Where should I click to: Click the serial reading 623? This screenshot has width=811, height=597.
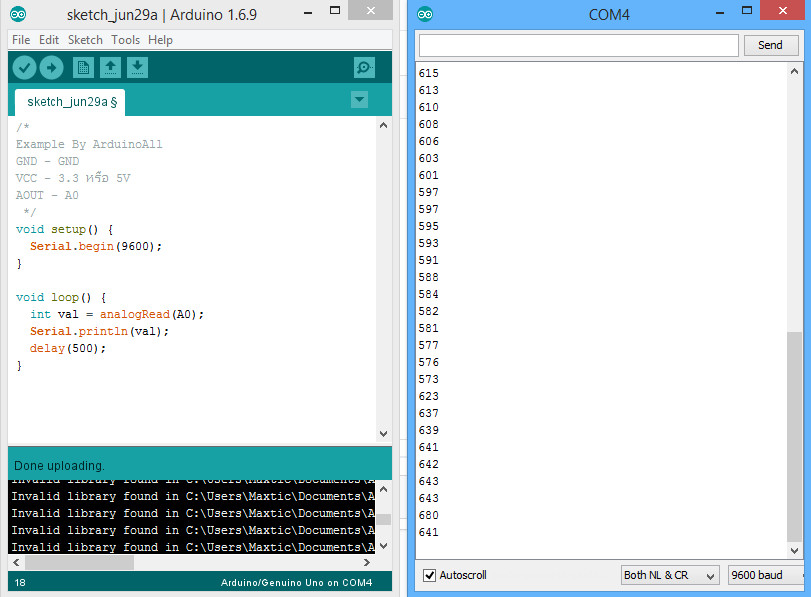pos(428,396)
